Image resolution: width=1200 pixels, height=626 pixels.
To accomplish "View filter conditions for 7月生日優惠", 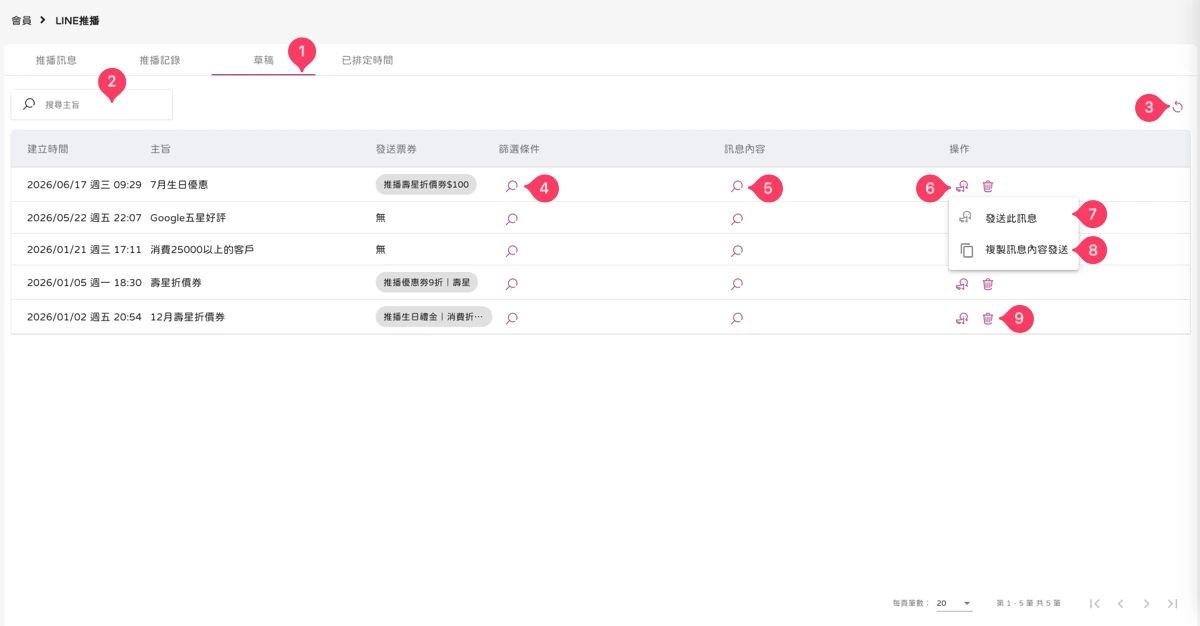I will tap(512, 186).
